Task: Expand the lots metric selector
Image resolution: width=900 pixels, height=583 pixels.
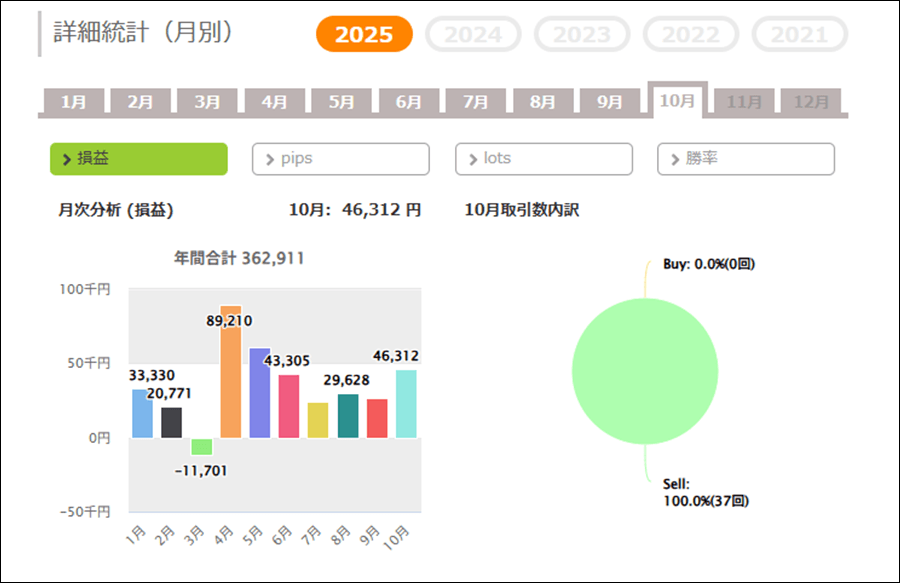Action: tap(544, 159)
